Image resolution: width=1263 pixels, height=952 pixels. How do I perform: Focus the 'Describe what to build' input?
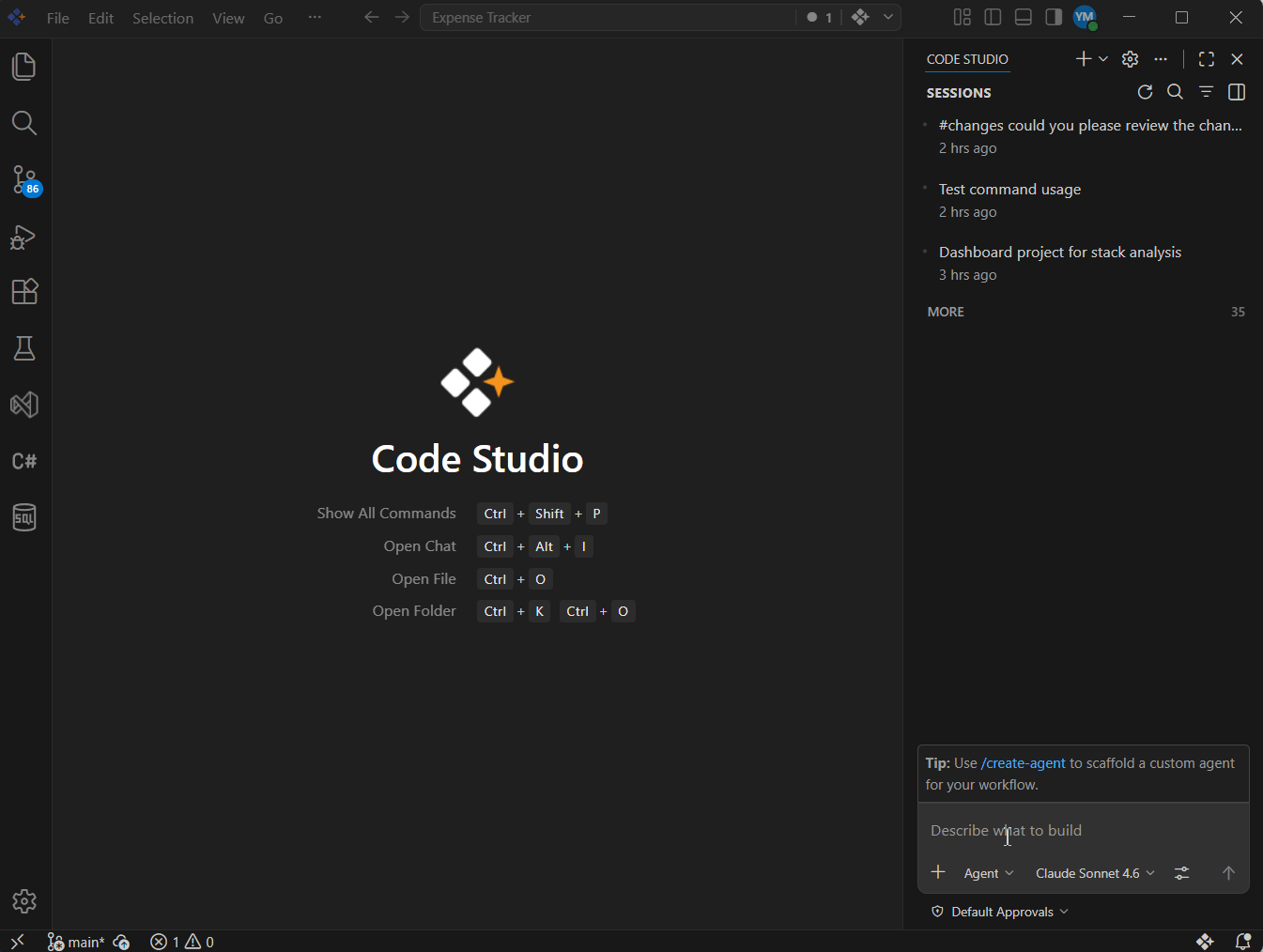(1084, 831)
